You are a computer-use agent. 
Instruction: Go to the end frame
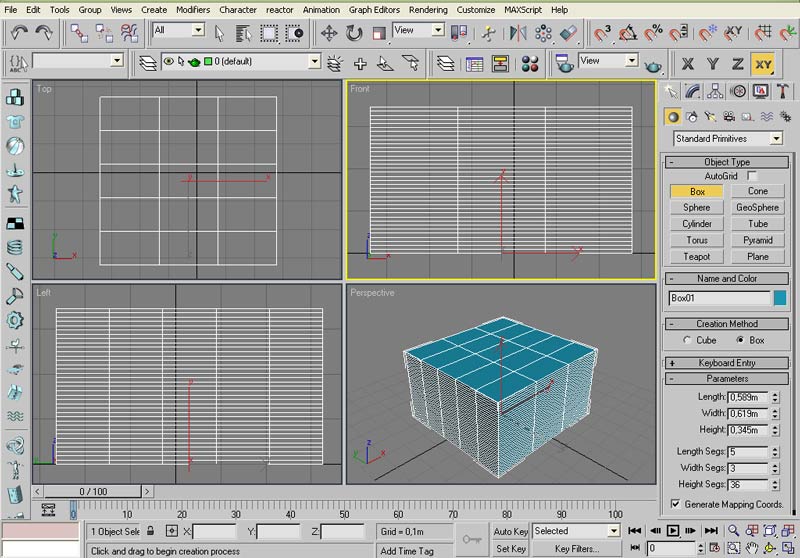click(x=711, y=531)
